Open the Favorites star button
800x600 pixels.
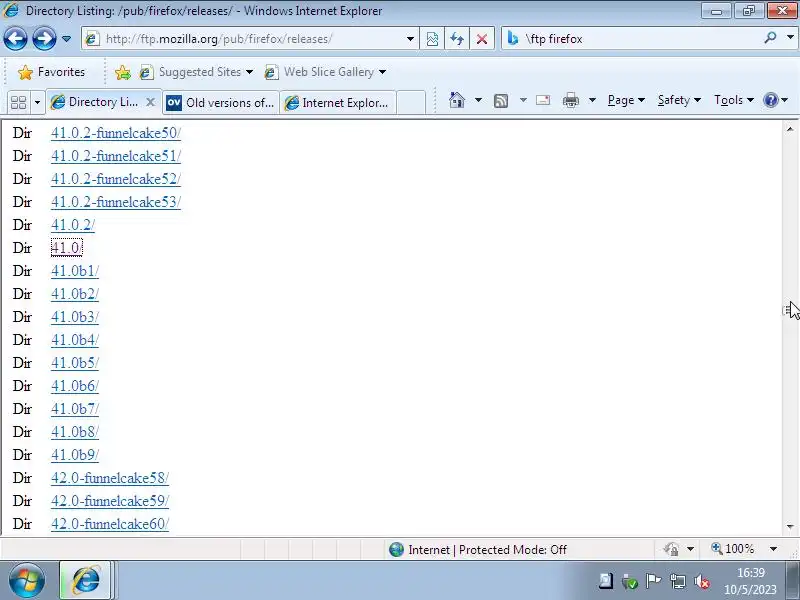click(51, 72)
